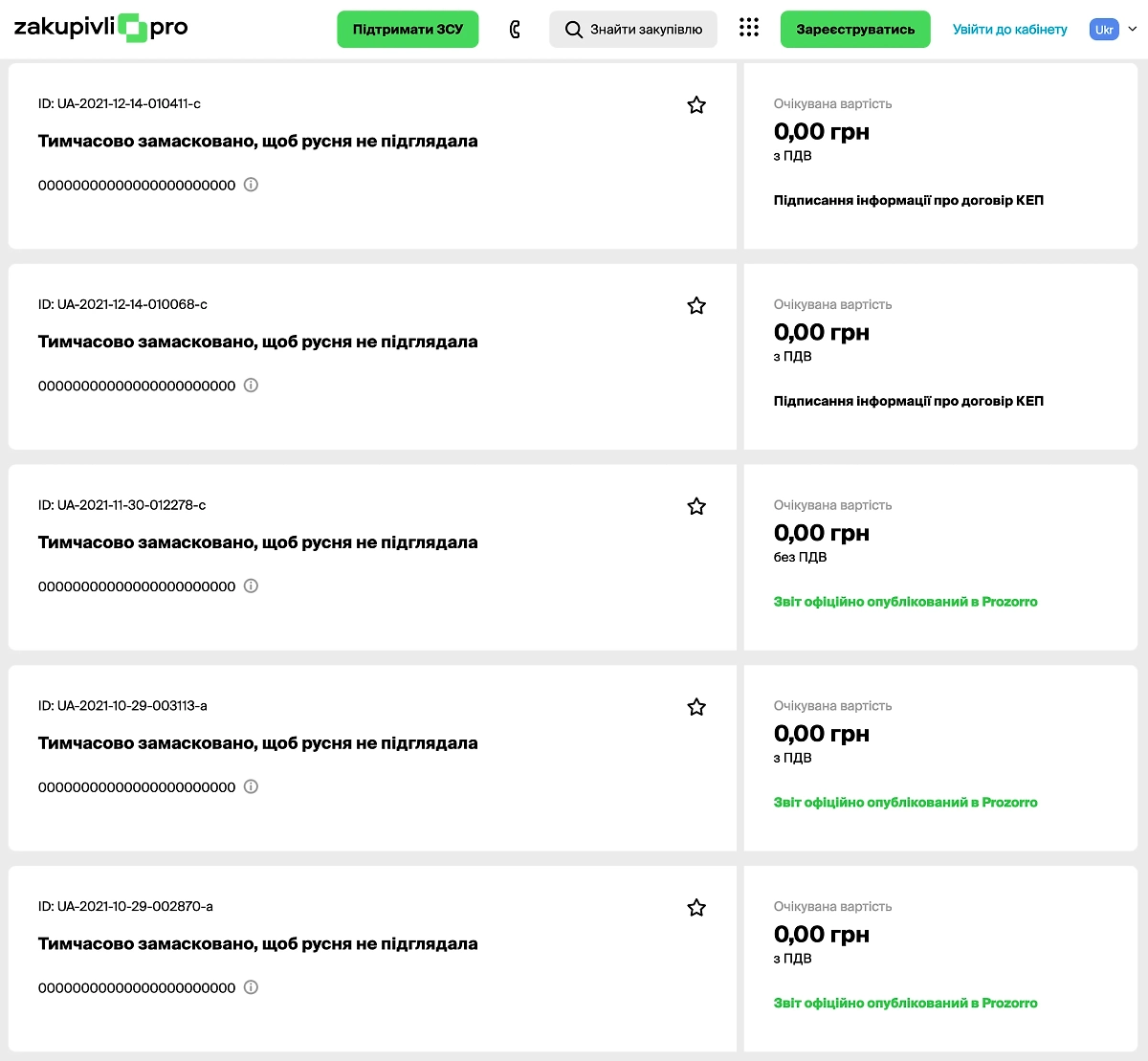Toggle star on tender UA-2021-12-14-010068-c
Image resolution: width=1148 pixels, height=1061 pixels.
click(x=696, y=306)
